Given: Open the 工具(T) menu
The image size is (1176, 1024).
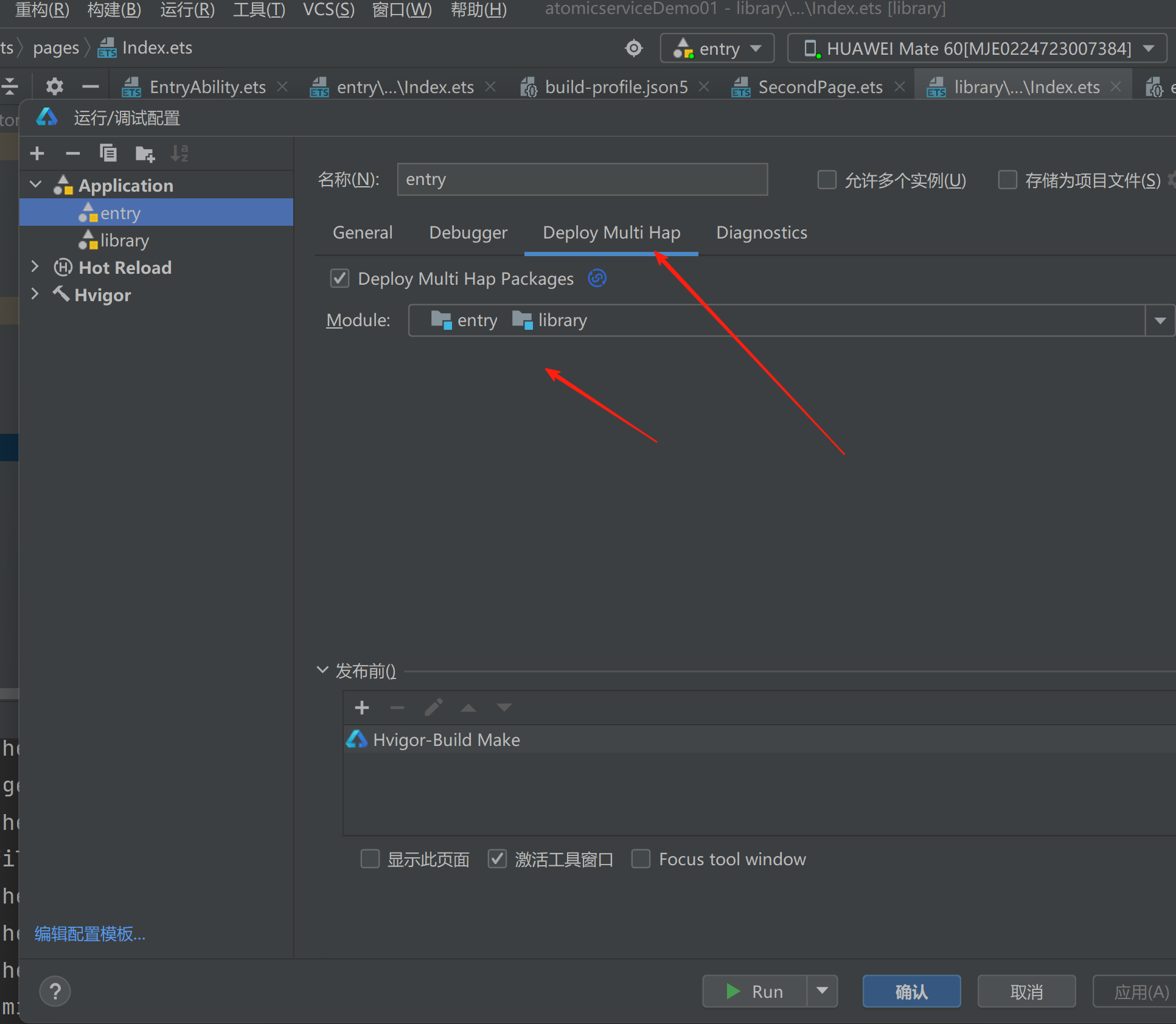Looking at the screenshot, I should (x=259, y=10).
